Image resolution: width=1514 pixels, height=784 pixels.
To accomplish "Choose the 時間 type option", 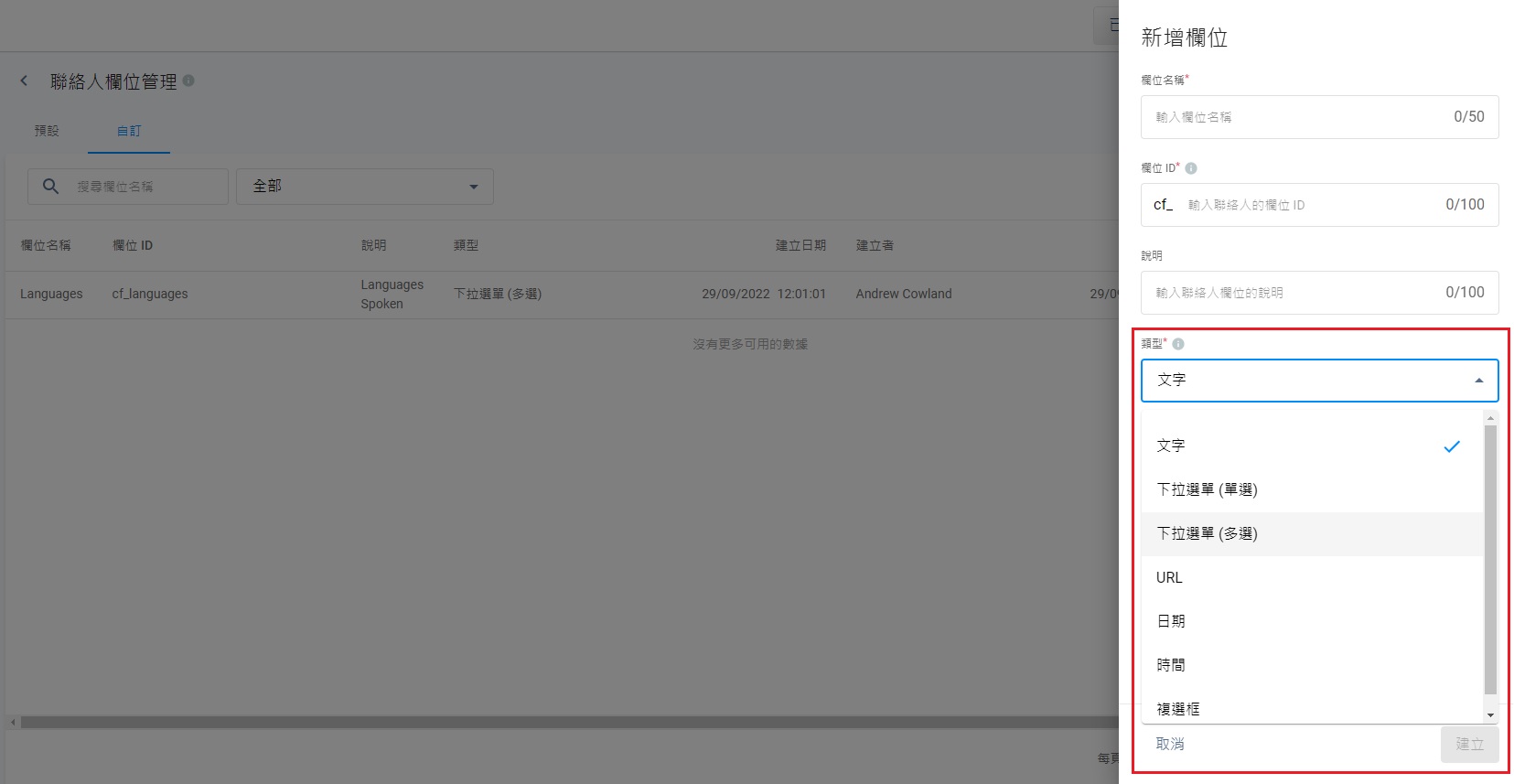I will coord(1312,666).
